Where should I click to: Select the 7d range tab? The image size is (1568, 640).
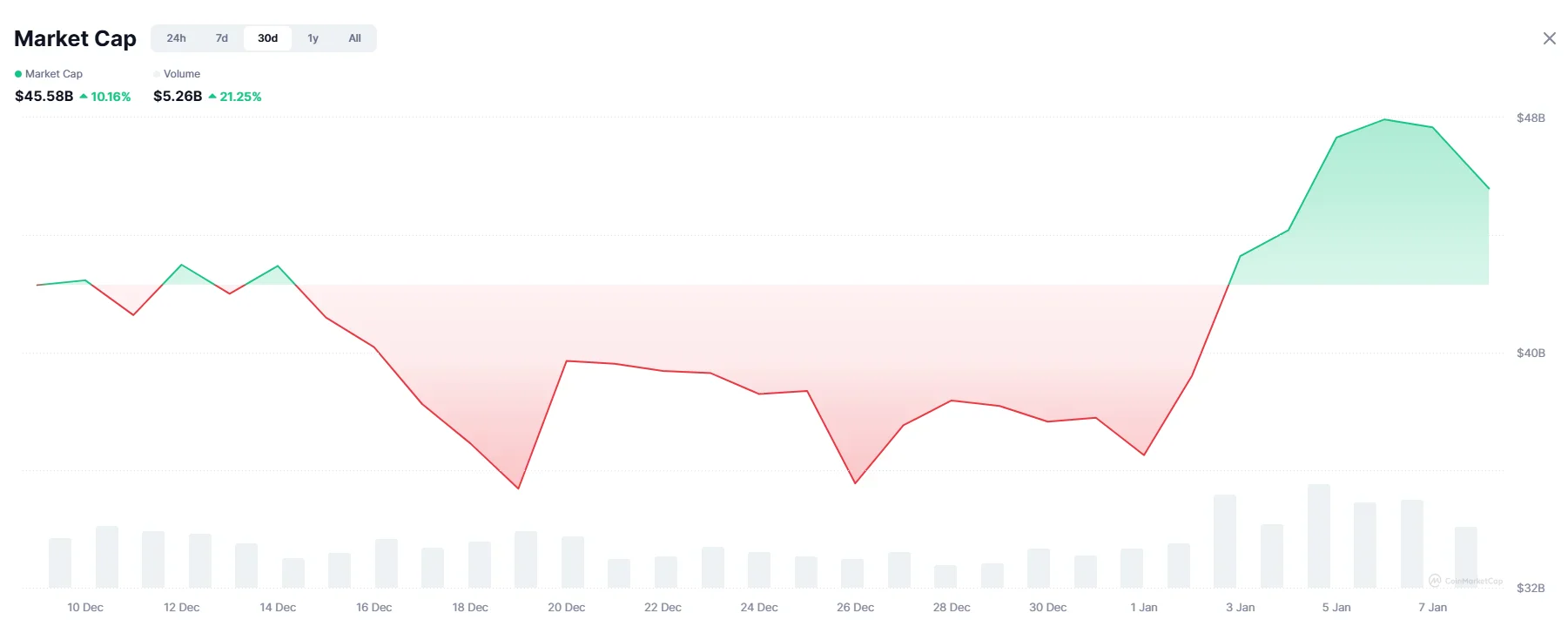click(x=222, y=38)
